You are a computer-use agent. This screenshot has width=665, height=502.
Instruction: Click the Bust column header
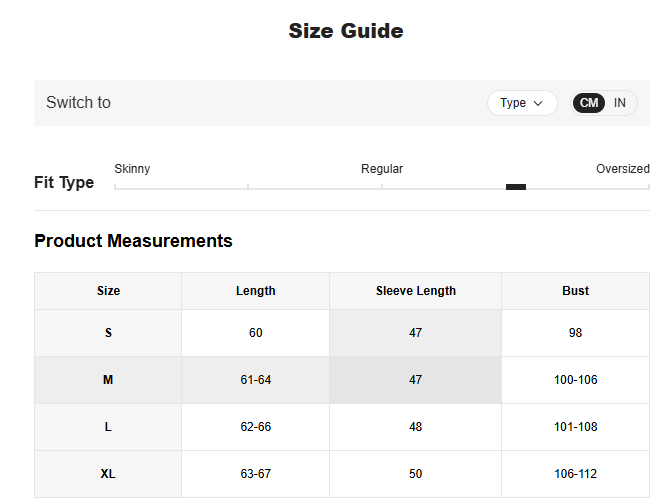coord(575,291)
